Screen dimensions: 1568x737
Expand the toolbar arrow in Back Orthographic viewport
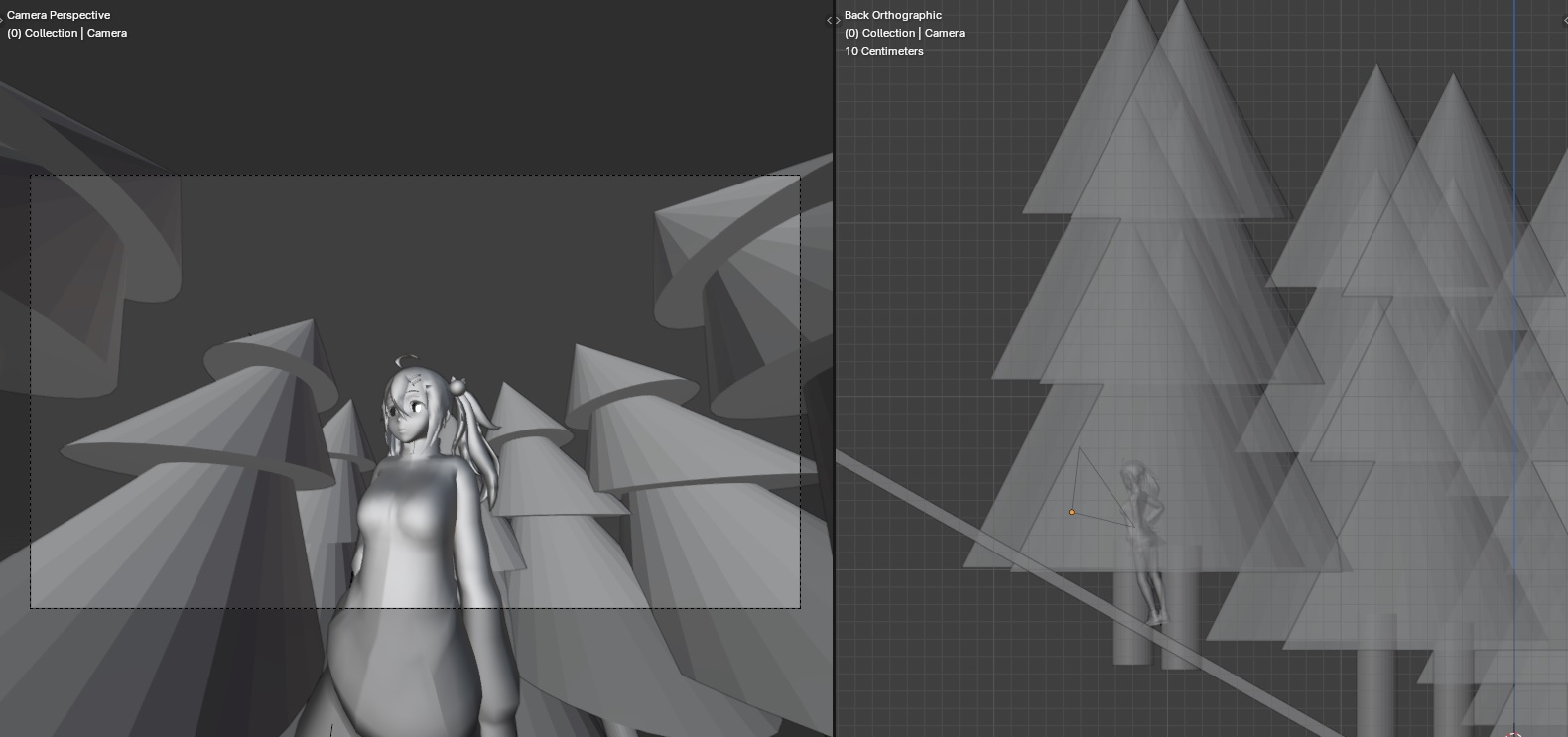tap(840, 20)
